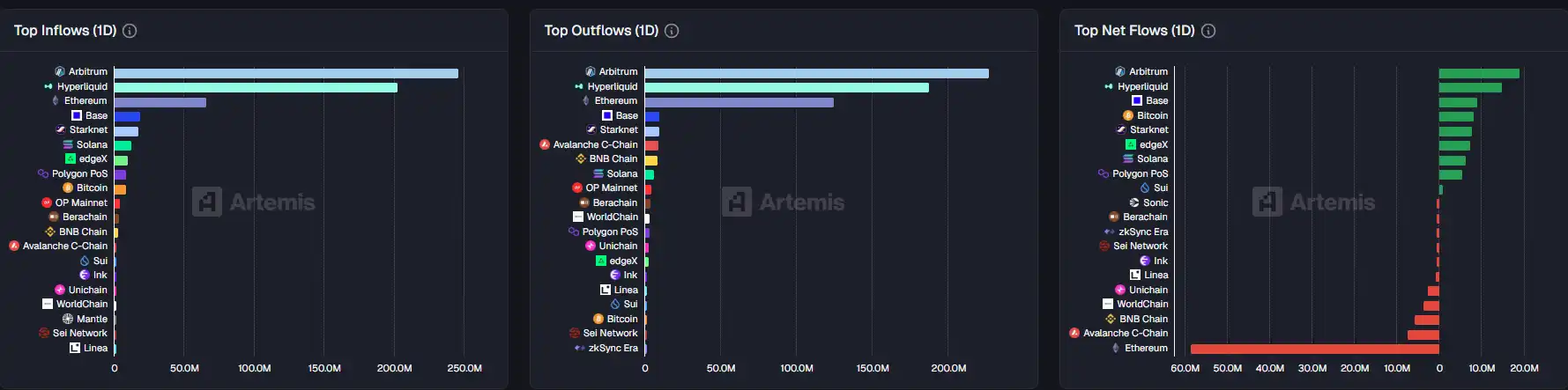Click the Ethereum outflow bar
Screen dimensions: 1568x390
(739, 102)
